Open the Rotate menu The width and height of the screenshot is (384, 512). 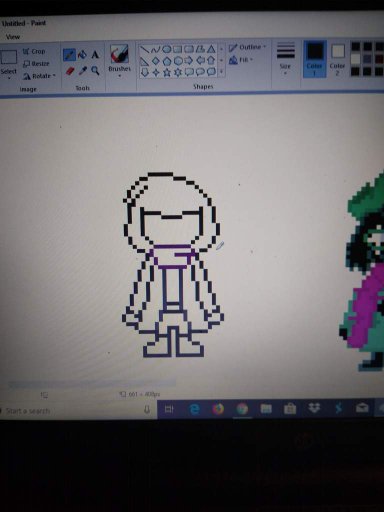39,76
